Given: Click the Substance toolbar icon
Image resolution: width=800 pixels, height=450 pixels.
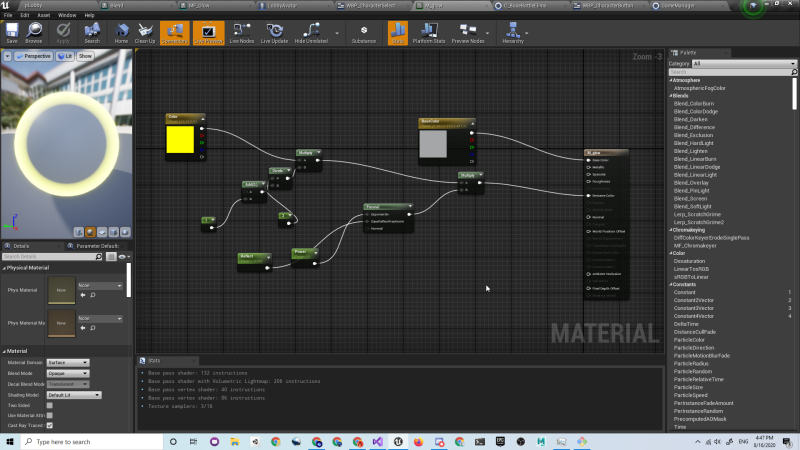Looking at the screenshot, I should [x=364, y=33].
